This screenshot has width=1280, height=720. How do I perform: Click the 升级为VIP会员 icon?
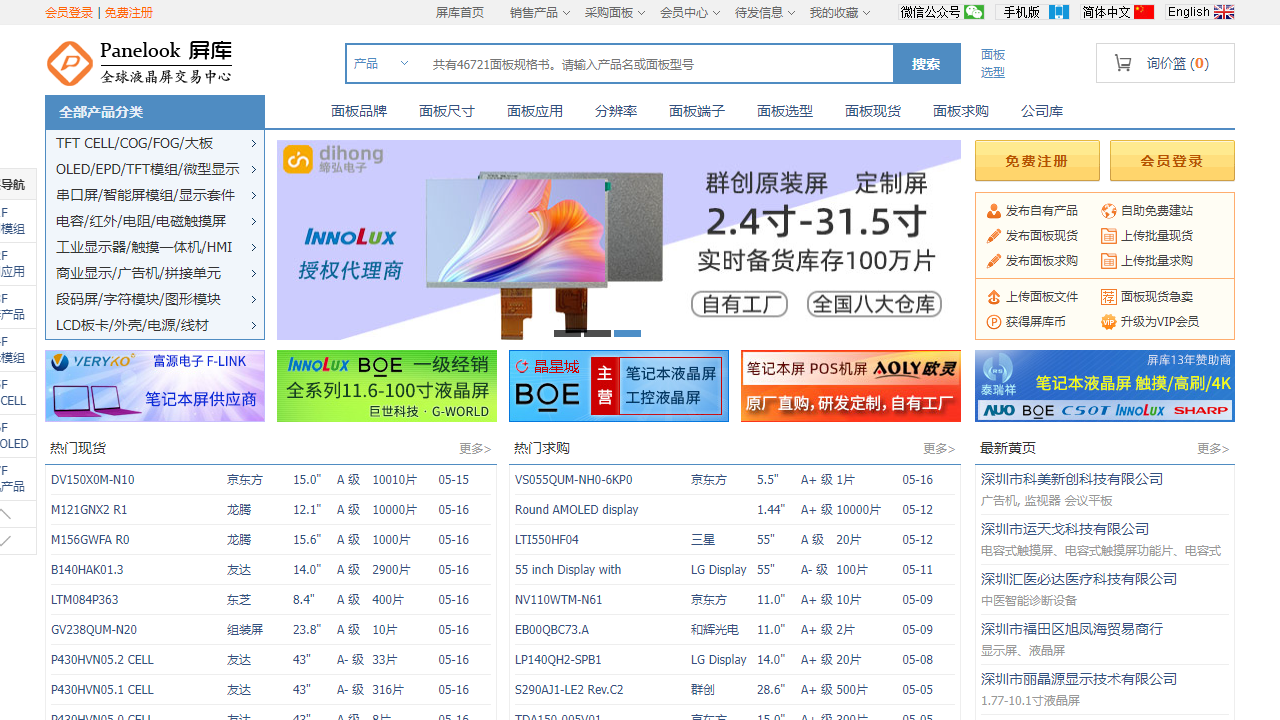pyautogui.click(x=1109, y=322)
